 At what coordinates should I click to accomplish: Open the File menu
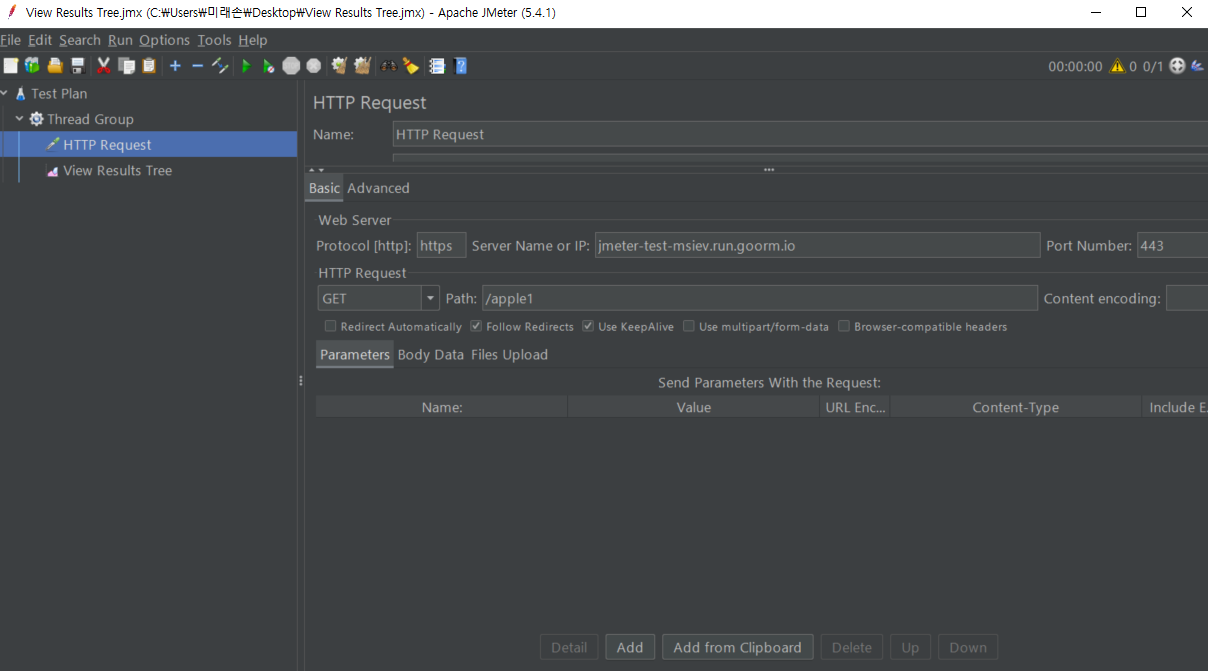point(10,40)
